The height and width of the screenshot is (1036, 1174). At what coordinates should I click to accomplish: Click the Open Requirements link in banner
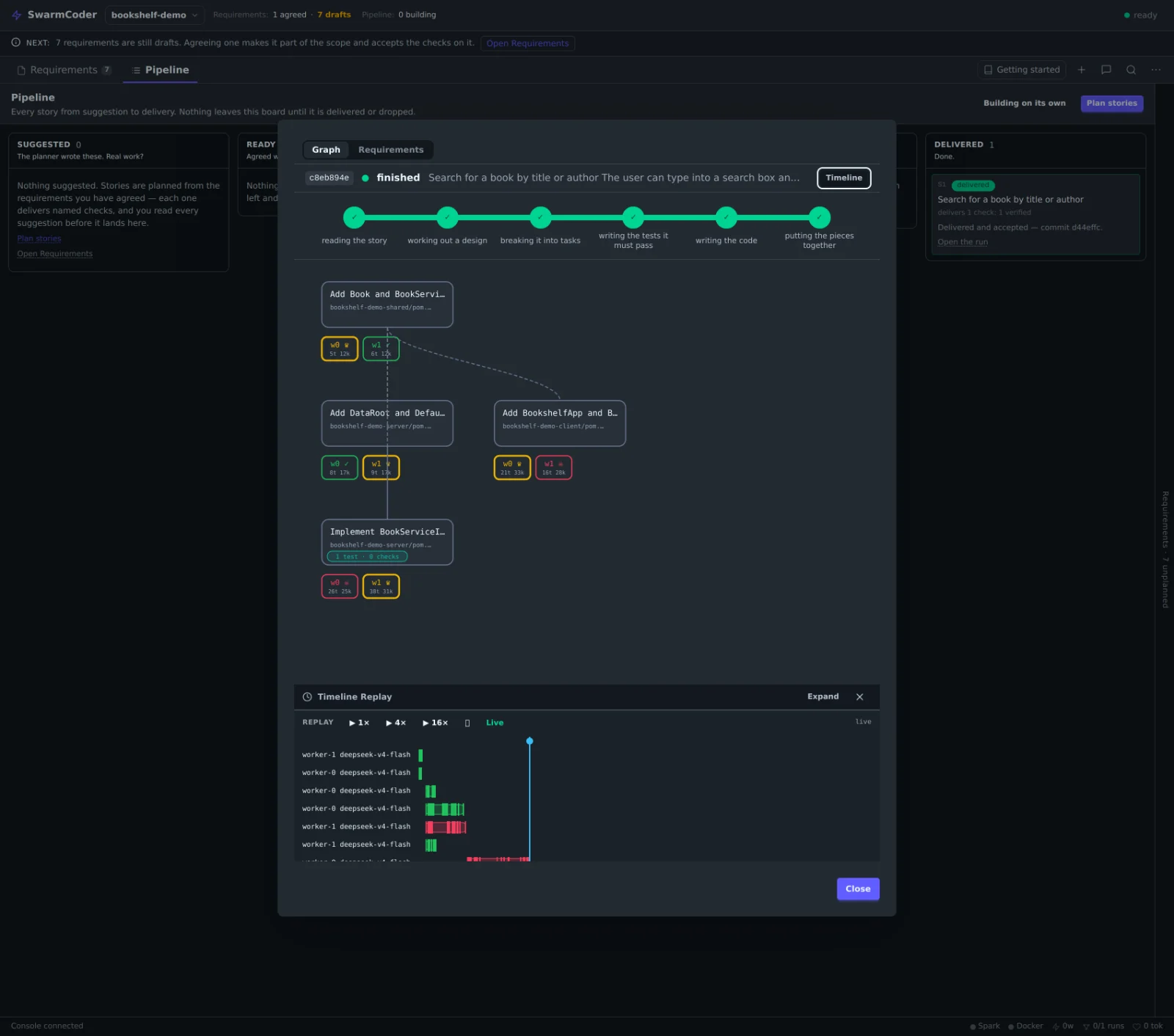point(528,43)
